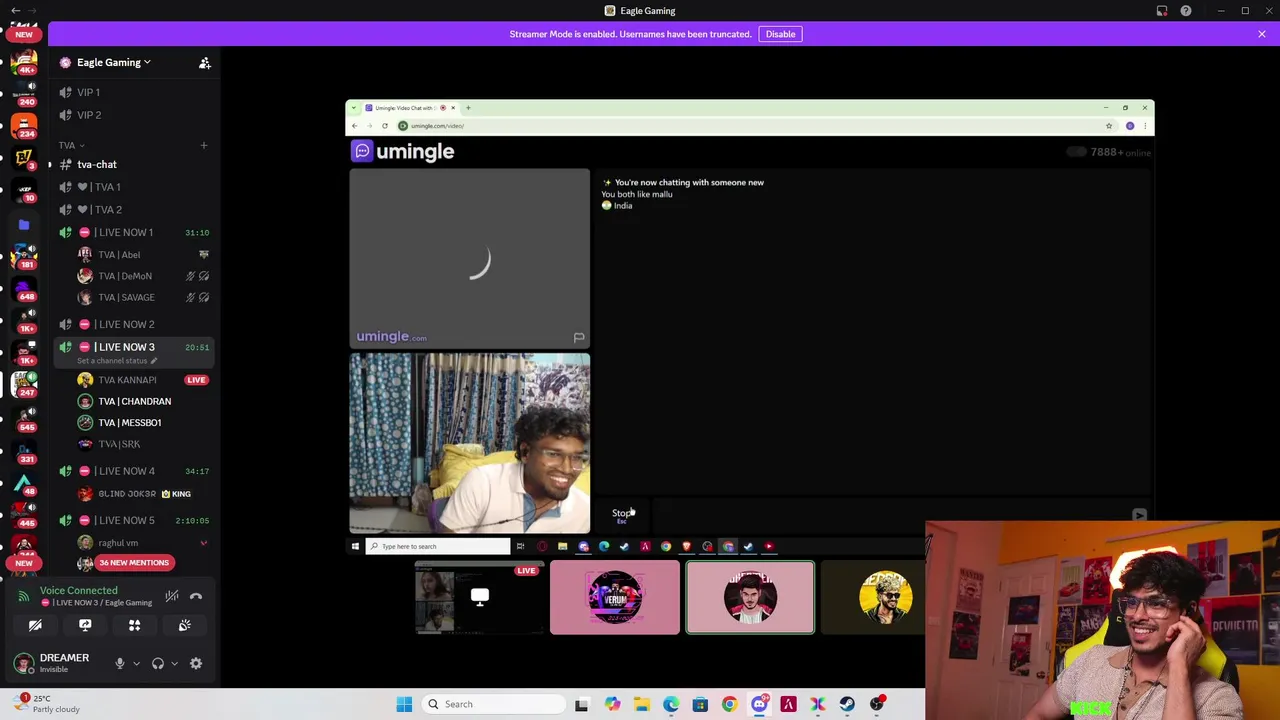The height and width of the screenshot is (720, 1280).
Task: Click Set a channel status
Action: point(117,360)
